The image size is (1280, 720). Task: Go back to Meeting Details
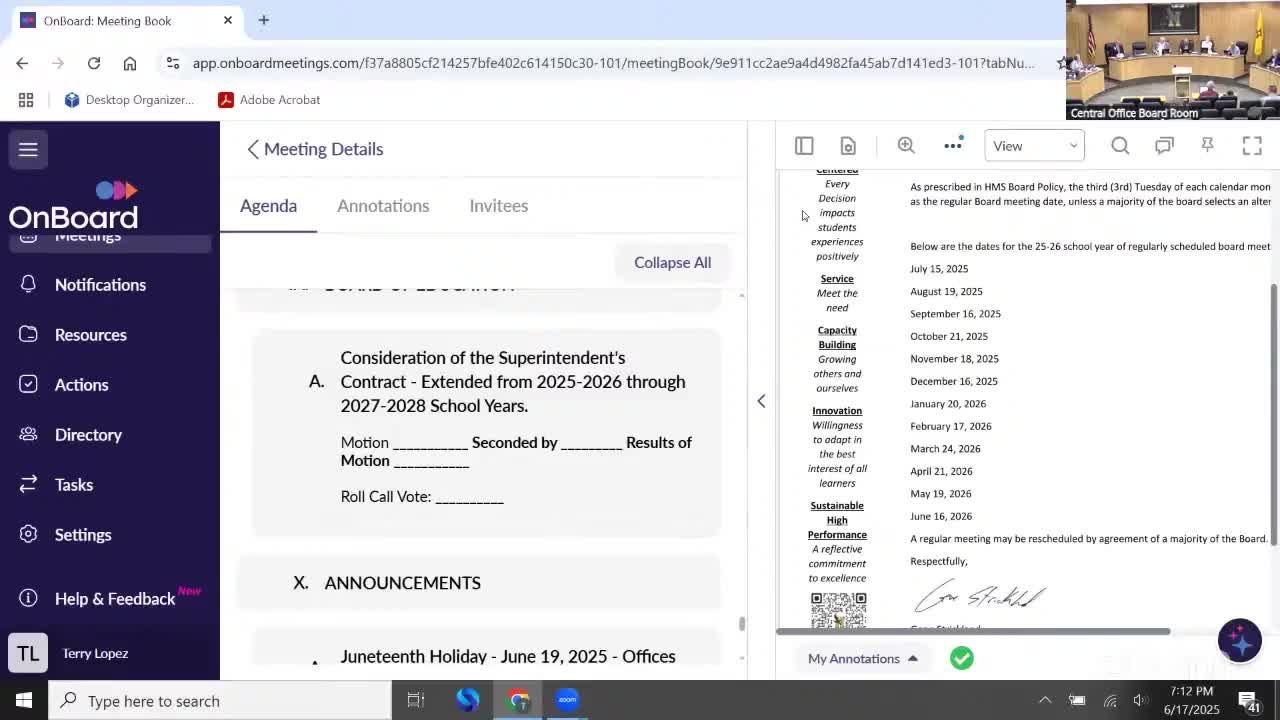pos(316,149)
